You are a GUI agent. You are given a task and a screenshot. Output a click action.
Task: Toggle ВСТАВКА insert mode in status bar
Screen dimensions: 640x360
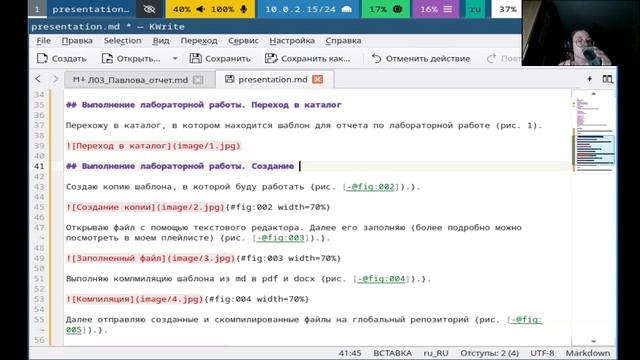(x=392, y=353)
